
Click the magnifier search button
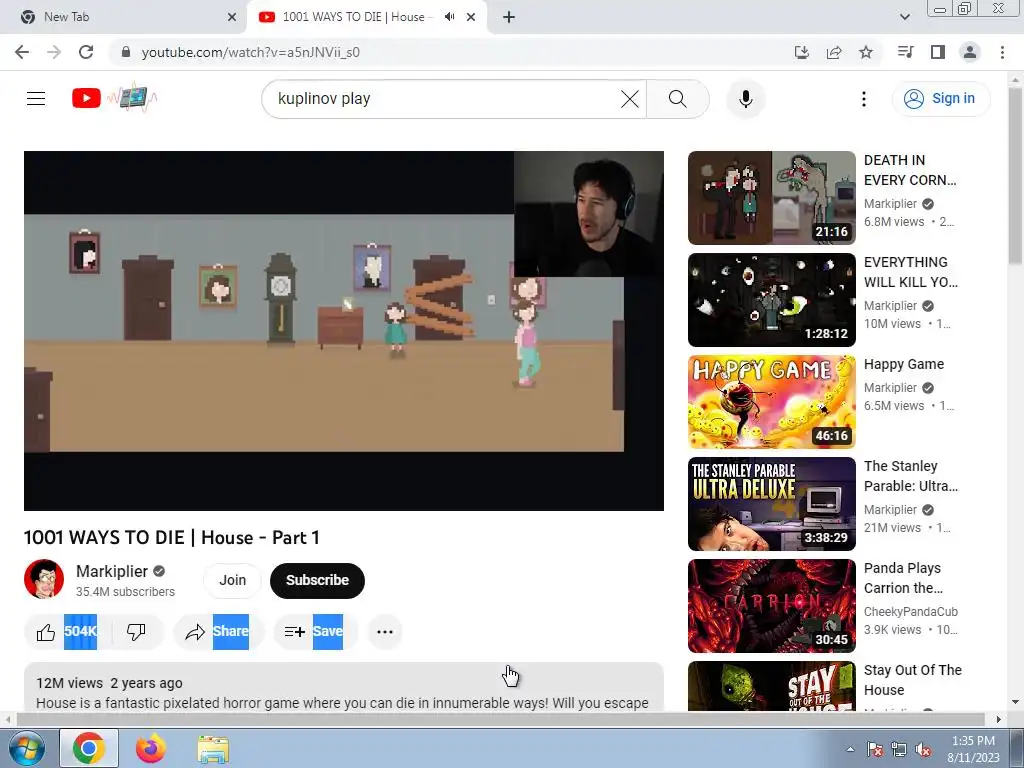click(x=678, y=99)
